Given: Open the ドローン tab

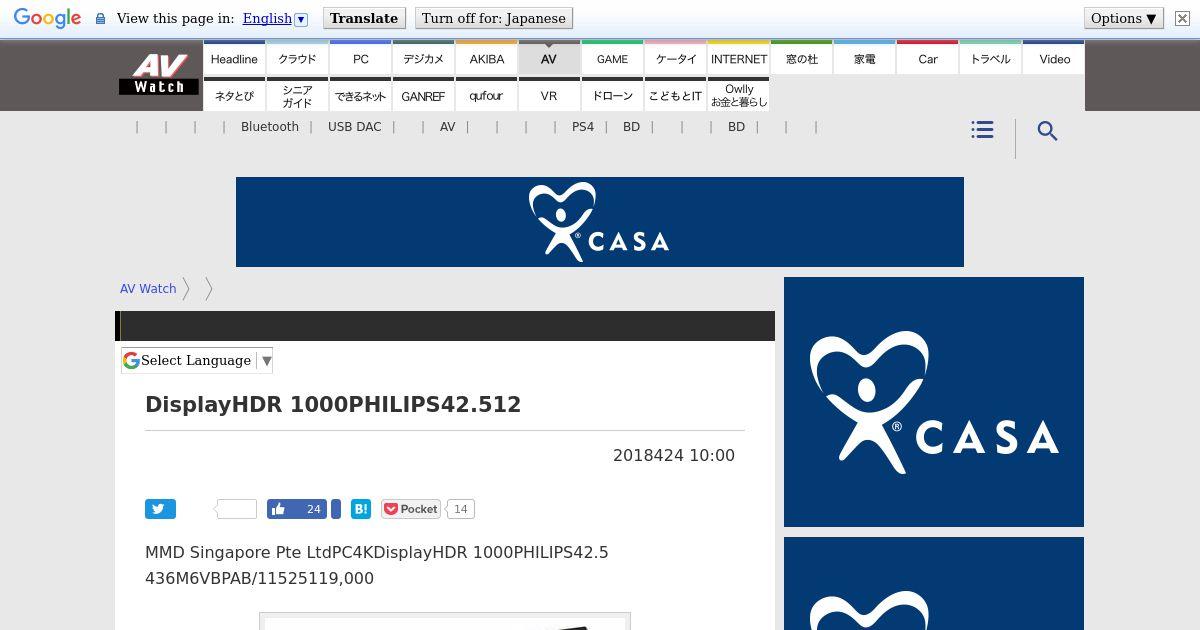Looking at the screenshot, I should point(612,95).
